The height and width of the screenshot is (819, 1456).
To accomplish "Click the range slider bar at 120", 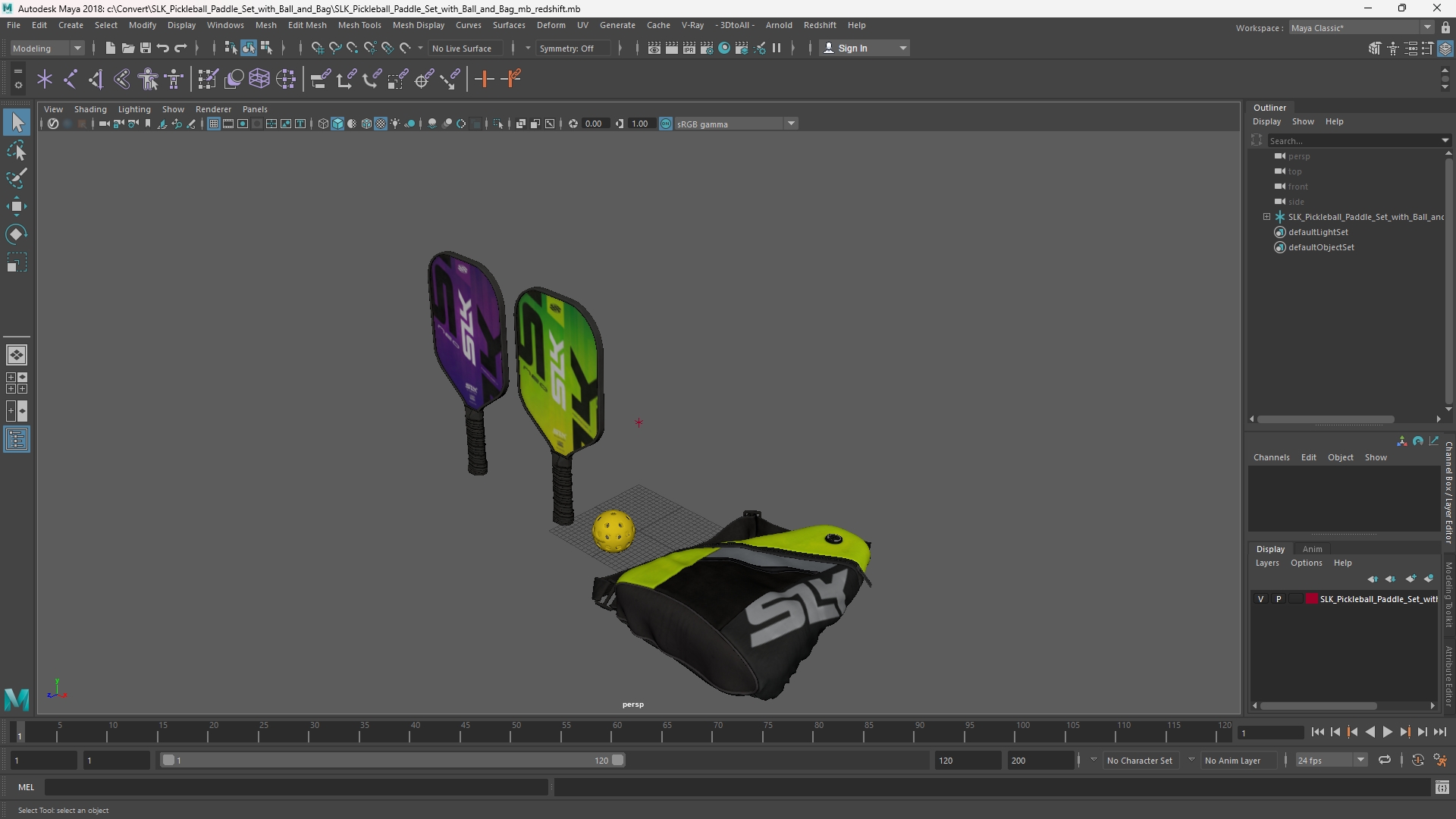I will pos(618,760).
